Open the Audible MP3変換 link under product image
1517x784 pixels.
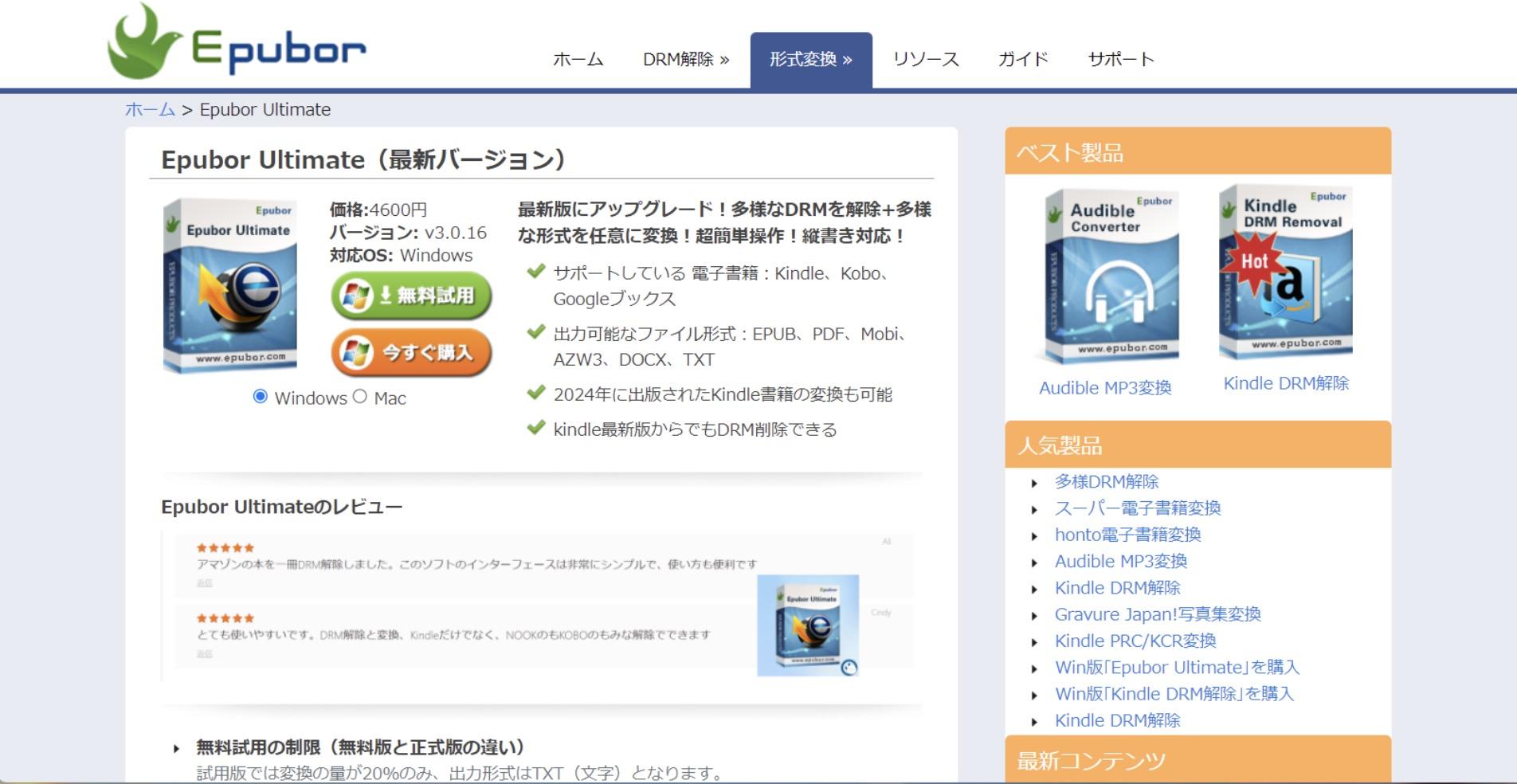coord(1105,388)
